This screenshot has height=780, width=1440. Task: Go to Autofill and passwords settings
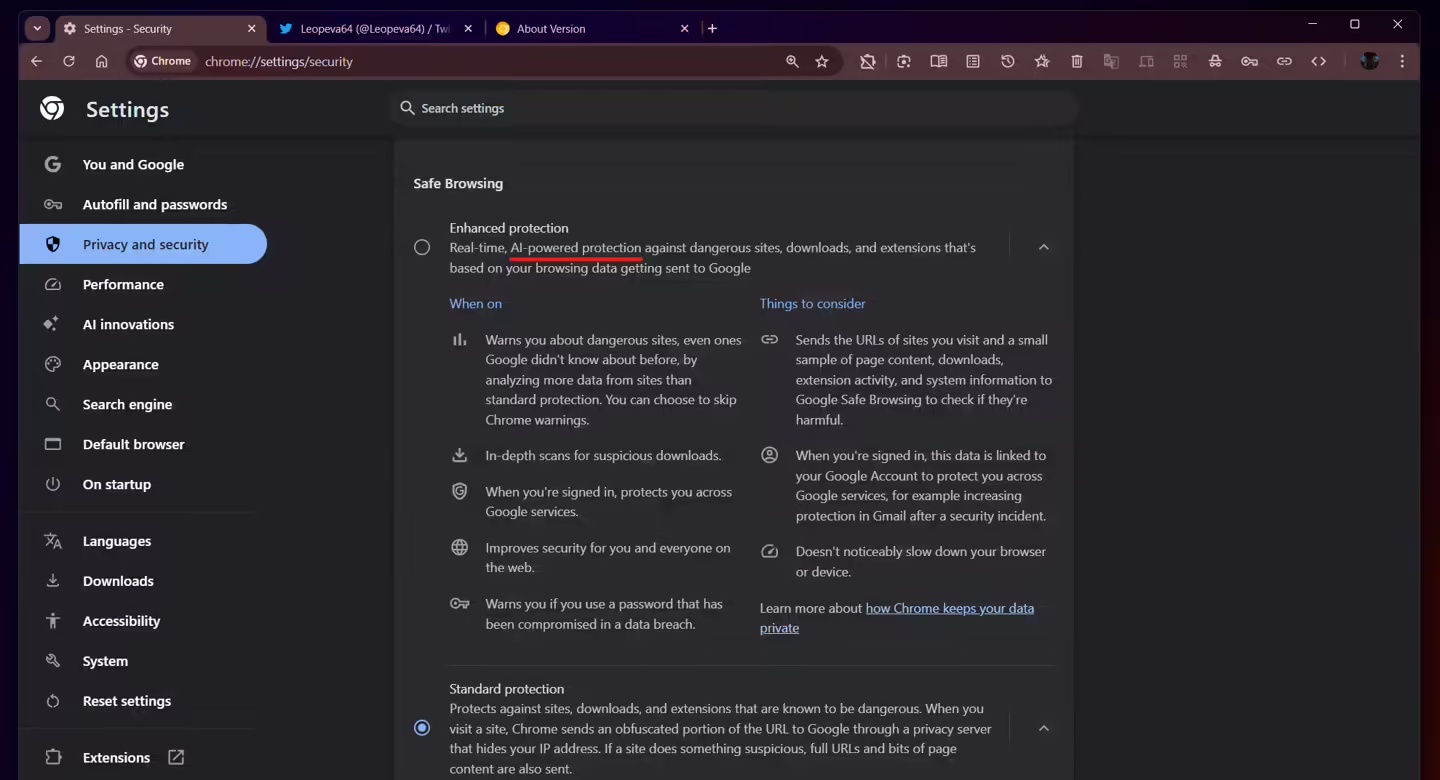[154, 204]
